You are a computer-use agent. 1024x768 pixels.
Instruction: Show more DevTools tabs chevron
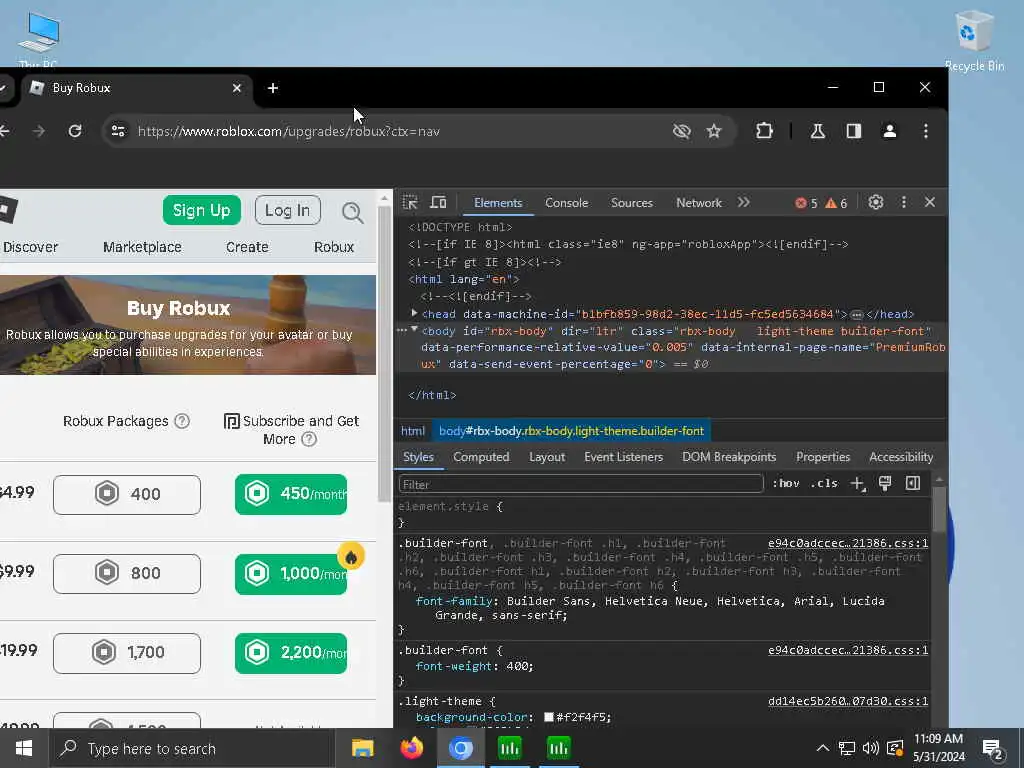[744, 202]
